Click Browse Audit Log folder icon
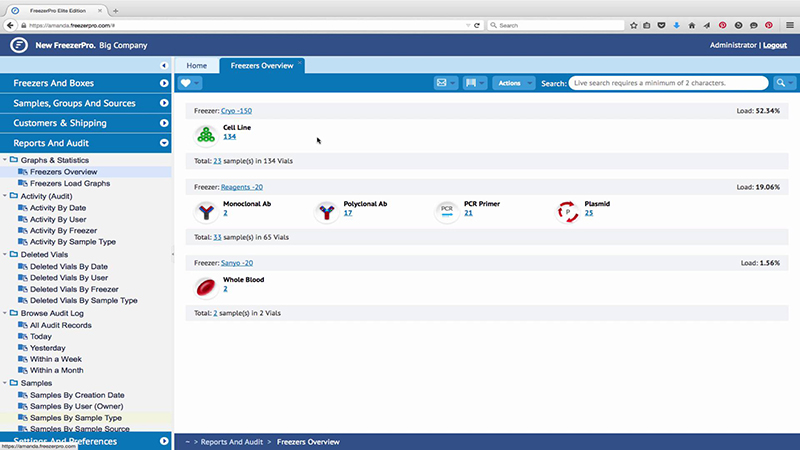800x450 pixels. [14, 313]
